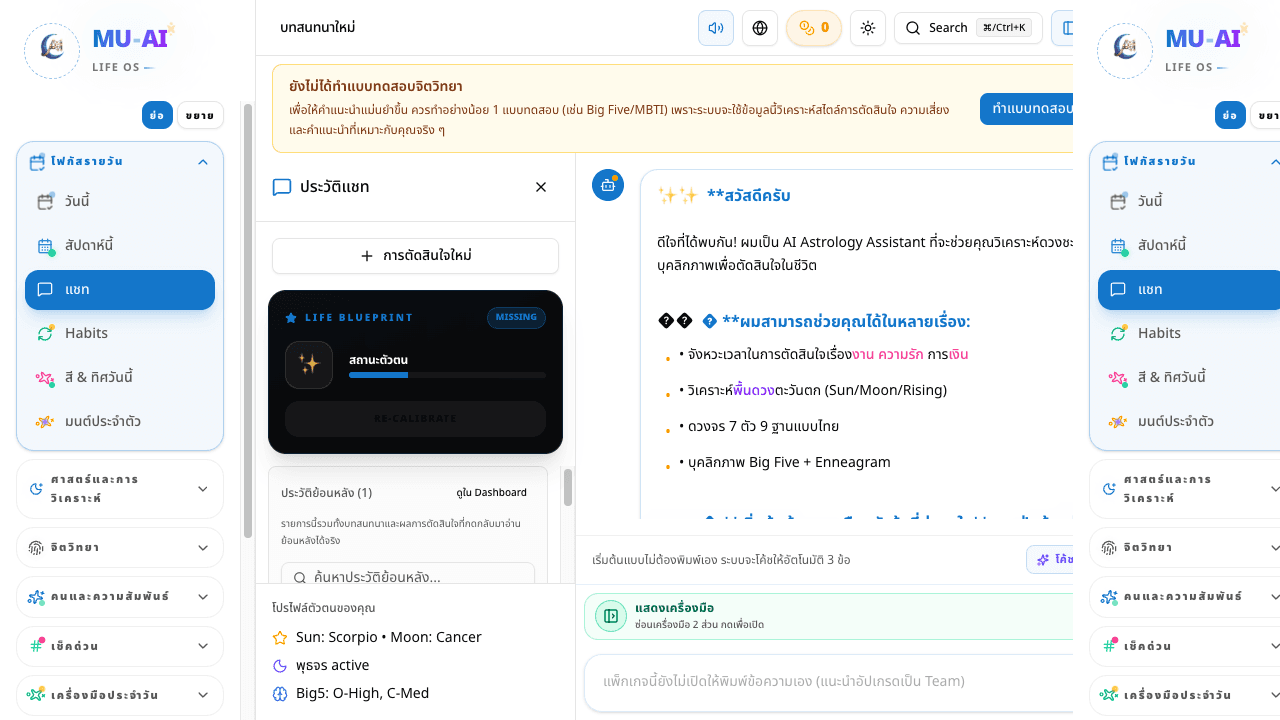Focus the chat message input box
Screen dimensions: 1280x720
829,682
